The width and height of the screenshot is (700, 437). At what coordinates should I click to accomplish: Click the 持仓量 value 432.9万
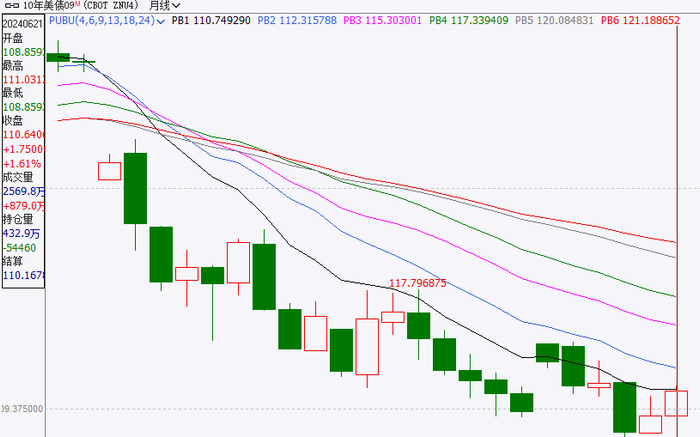click(x=21, y=233)
